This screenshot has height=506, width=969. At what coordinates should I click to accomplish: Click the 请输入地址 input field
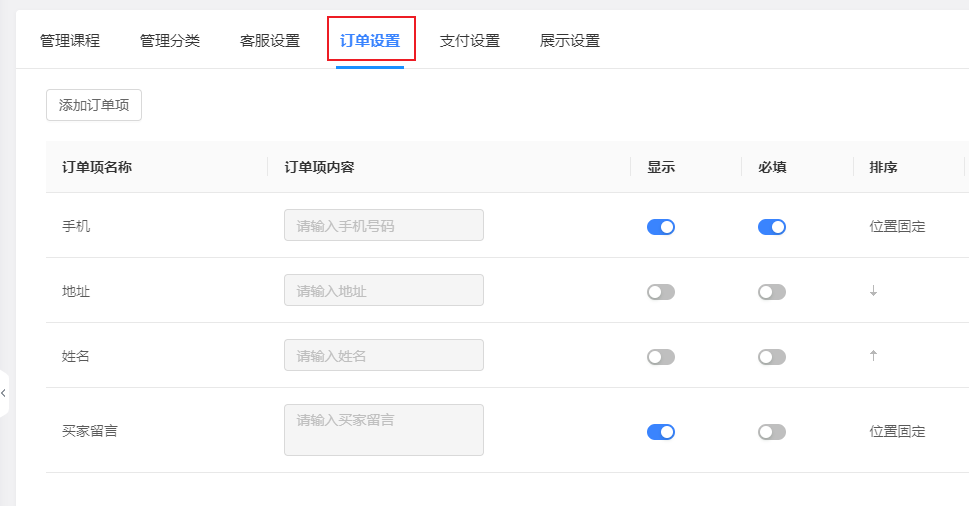[x=384, y=290]
